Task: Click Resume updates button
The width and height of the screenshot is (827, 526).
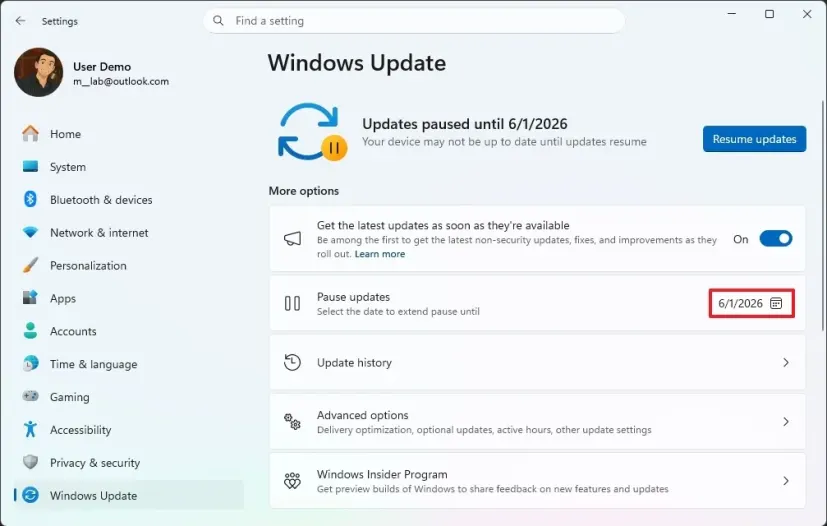Action: pyautogui.click(x=754, y=139)
